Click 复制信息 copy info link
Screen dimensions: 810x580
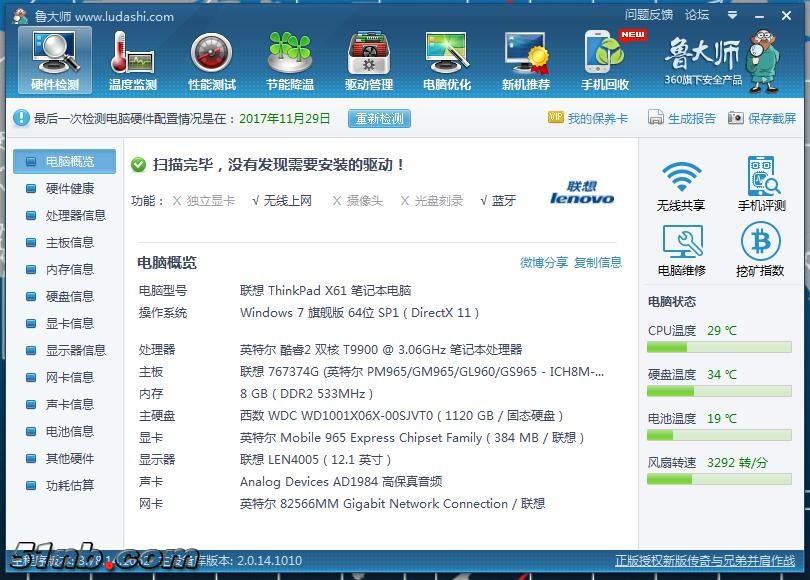598,262
